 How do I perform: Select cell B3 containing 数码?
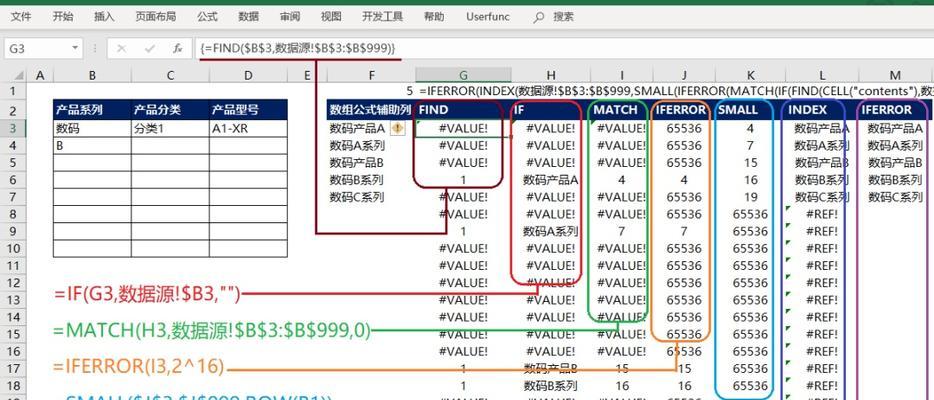tap(92, 129)
